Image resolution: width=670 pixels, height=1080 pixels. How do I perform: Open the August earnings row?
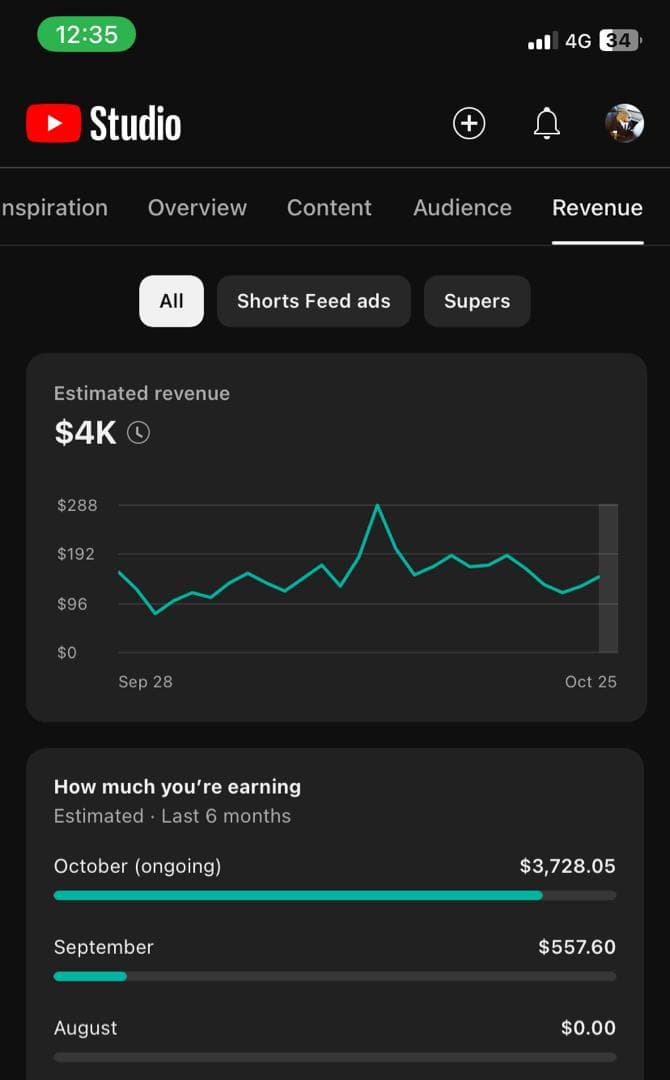point(334,1039)
